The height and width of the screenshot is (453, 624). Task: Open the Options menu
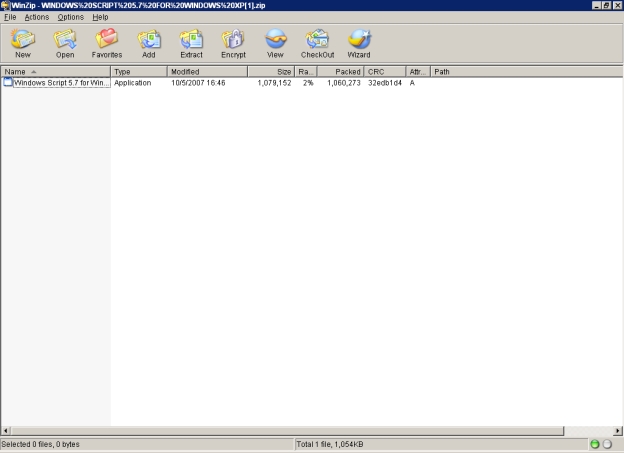click(70, 17)
